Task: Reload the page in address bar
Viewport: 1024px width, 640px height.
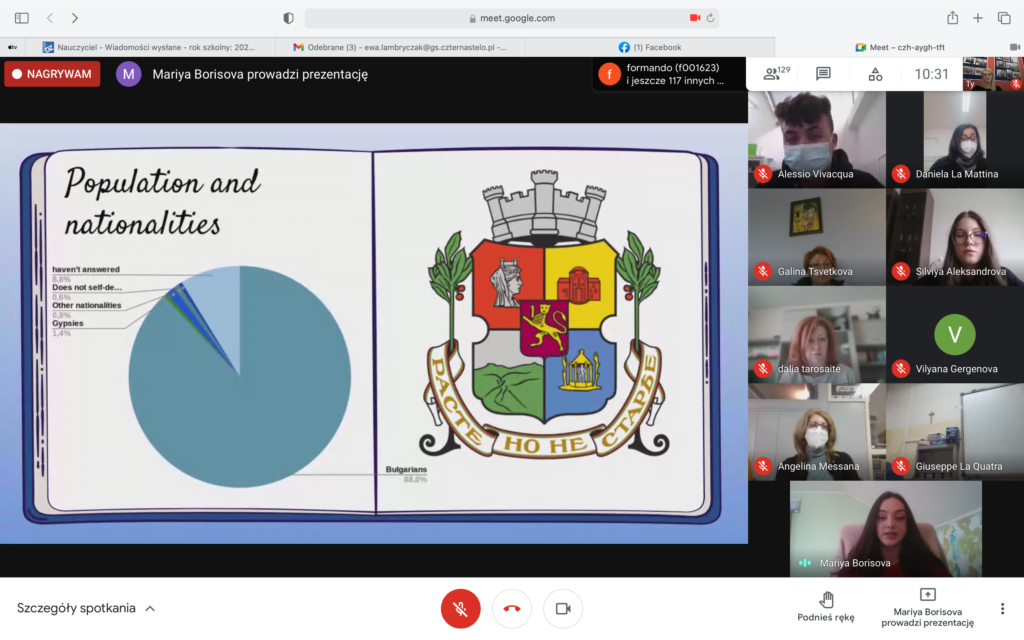Action: [x=710, y=18]
